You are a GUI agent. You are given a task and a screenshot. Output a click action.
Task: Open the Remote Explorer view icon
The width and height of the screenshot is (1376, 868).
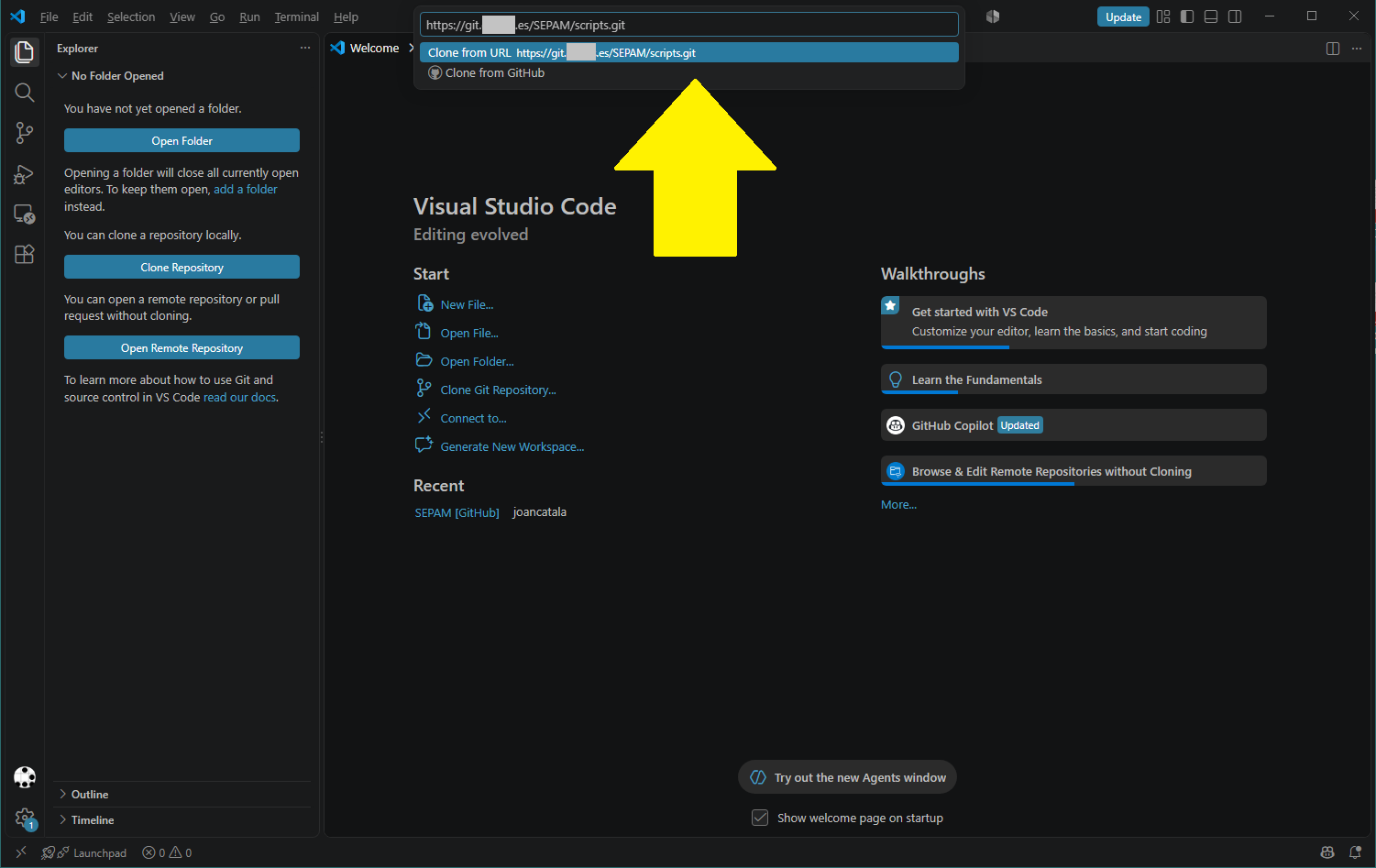click(x=25, y=214)
